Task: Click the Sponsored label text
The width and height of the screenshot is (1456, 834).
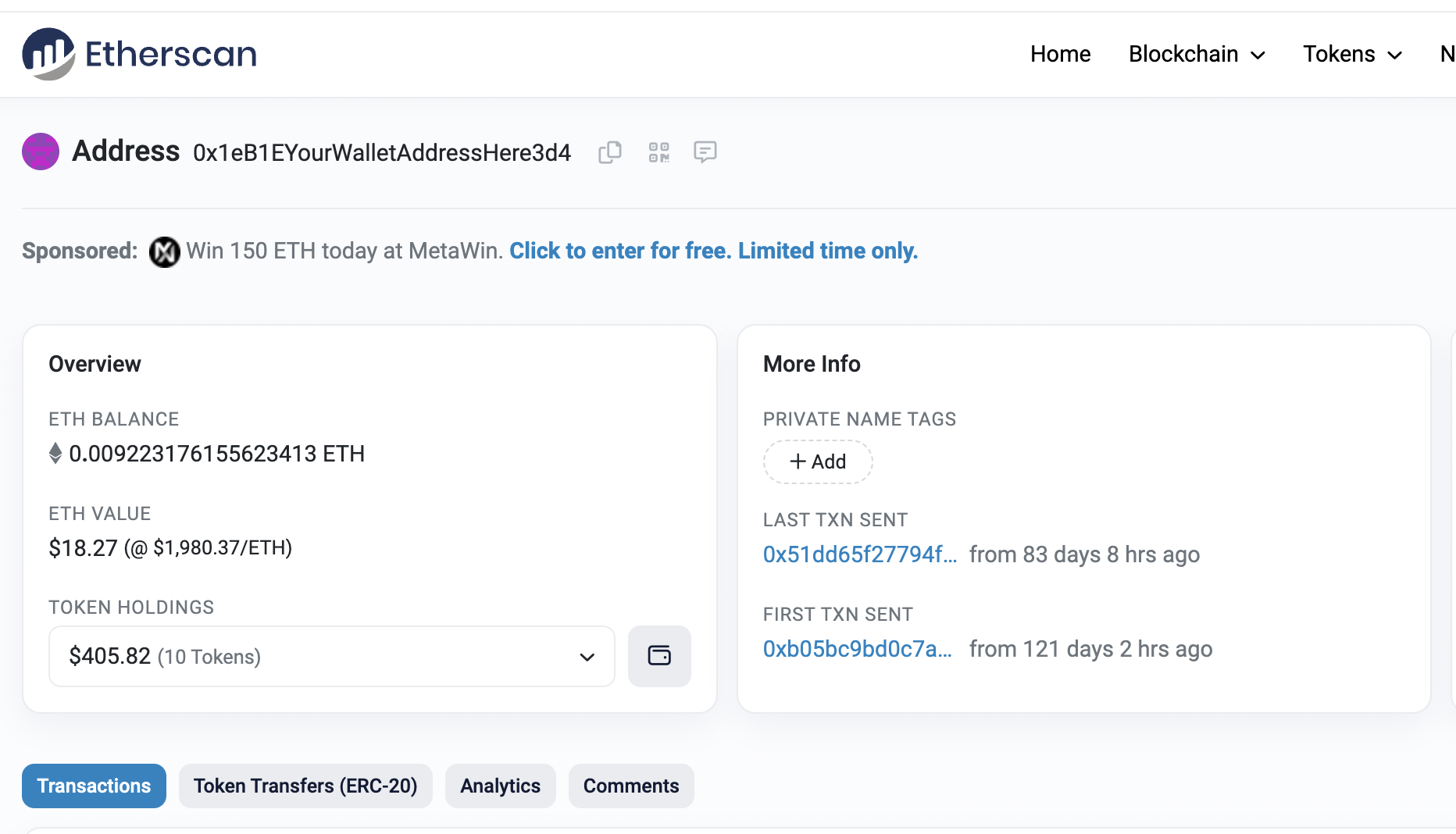Action: point(80,251)
